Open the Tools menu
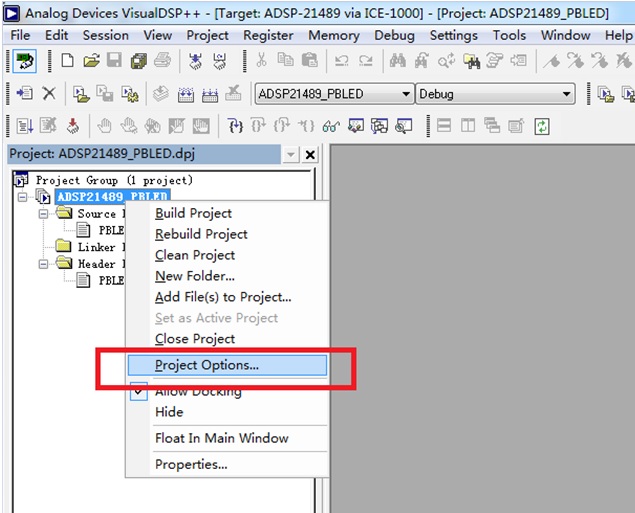The height and width of the screenshot is (513, 635). pyautogui.click(x=509, y=36)
